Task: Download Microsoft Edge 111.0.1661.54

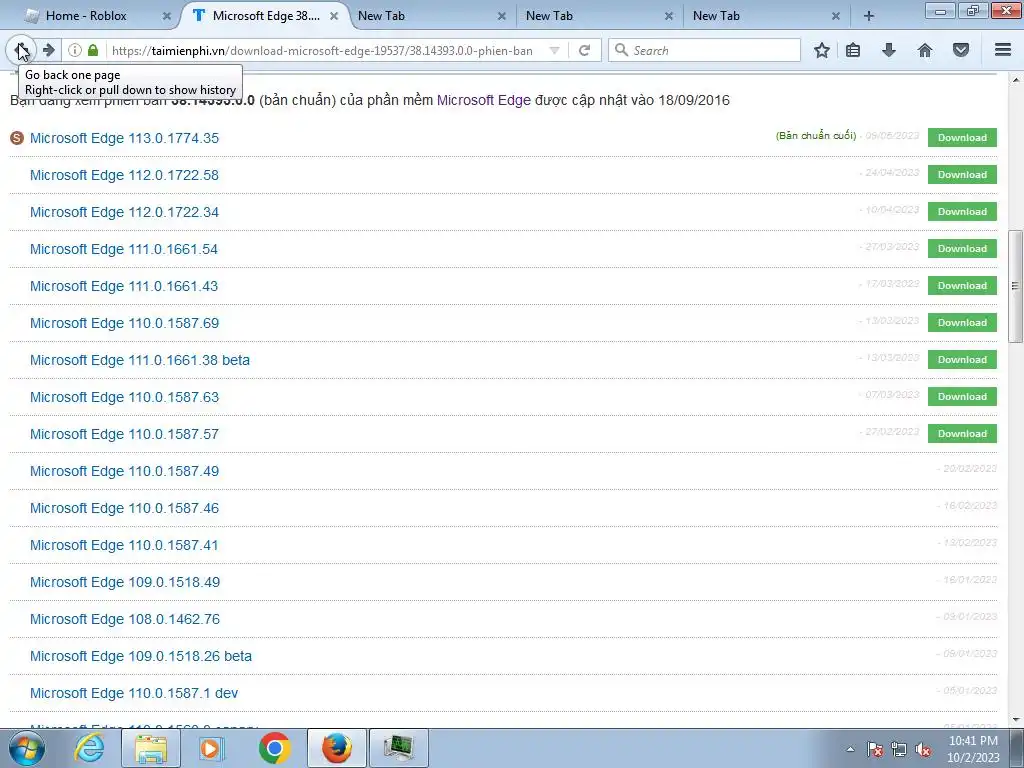Action: pos(962,249)
